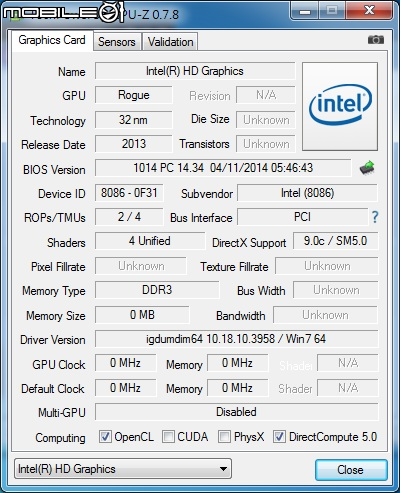This screenshot has width=402, height=493.
Task: Click Shader N/A field in GPU Clock row
Action: (348, 363)
